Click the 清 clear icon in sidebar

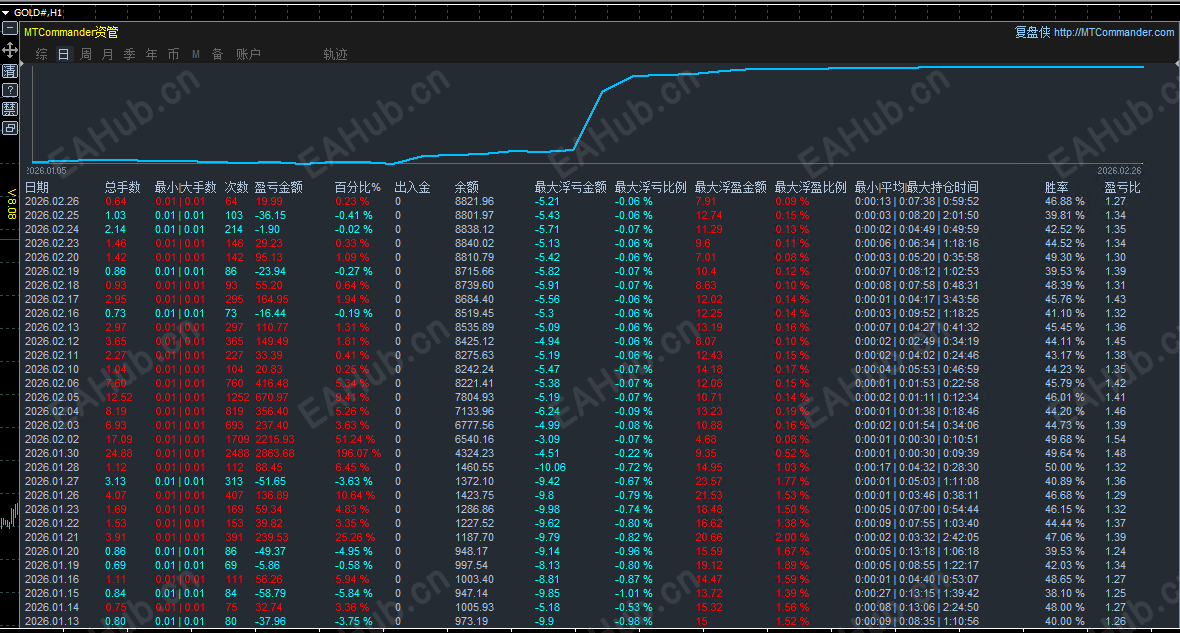tap(10, 71)
